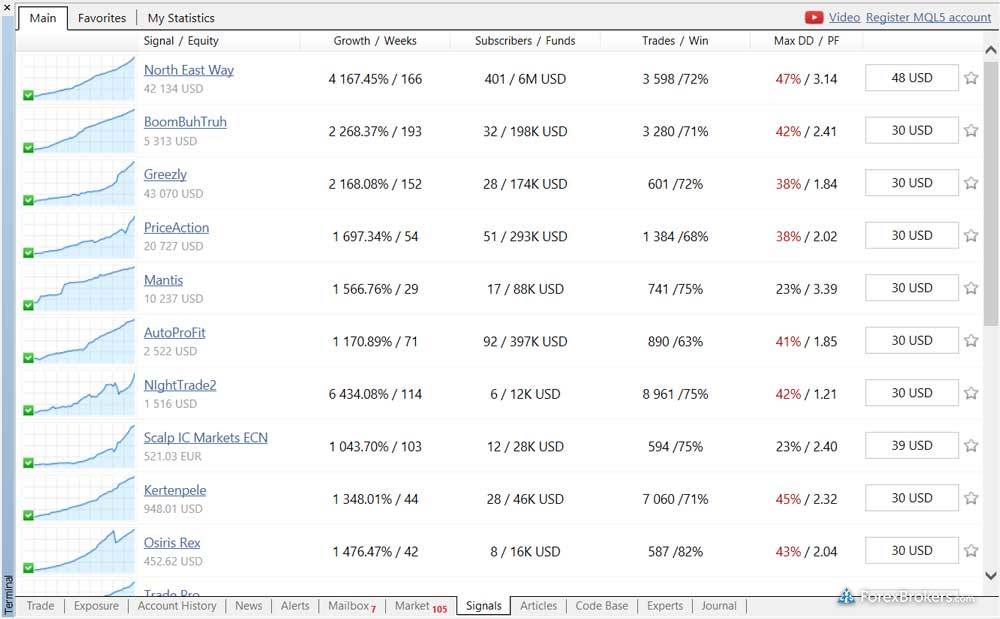
Task: Add Greezly to favorites via star
Action: coord(971,183)
